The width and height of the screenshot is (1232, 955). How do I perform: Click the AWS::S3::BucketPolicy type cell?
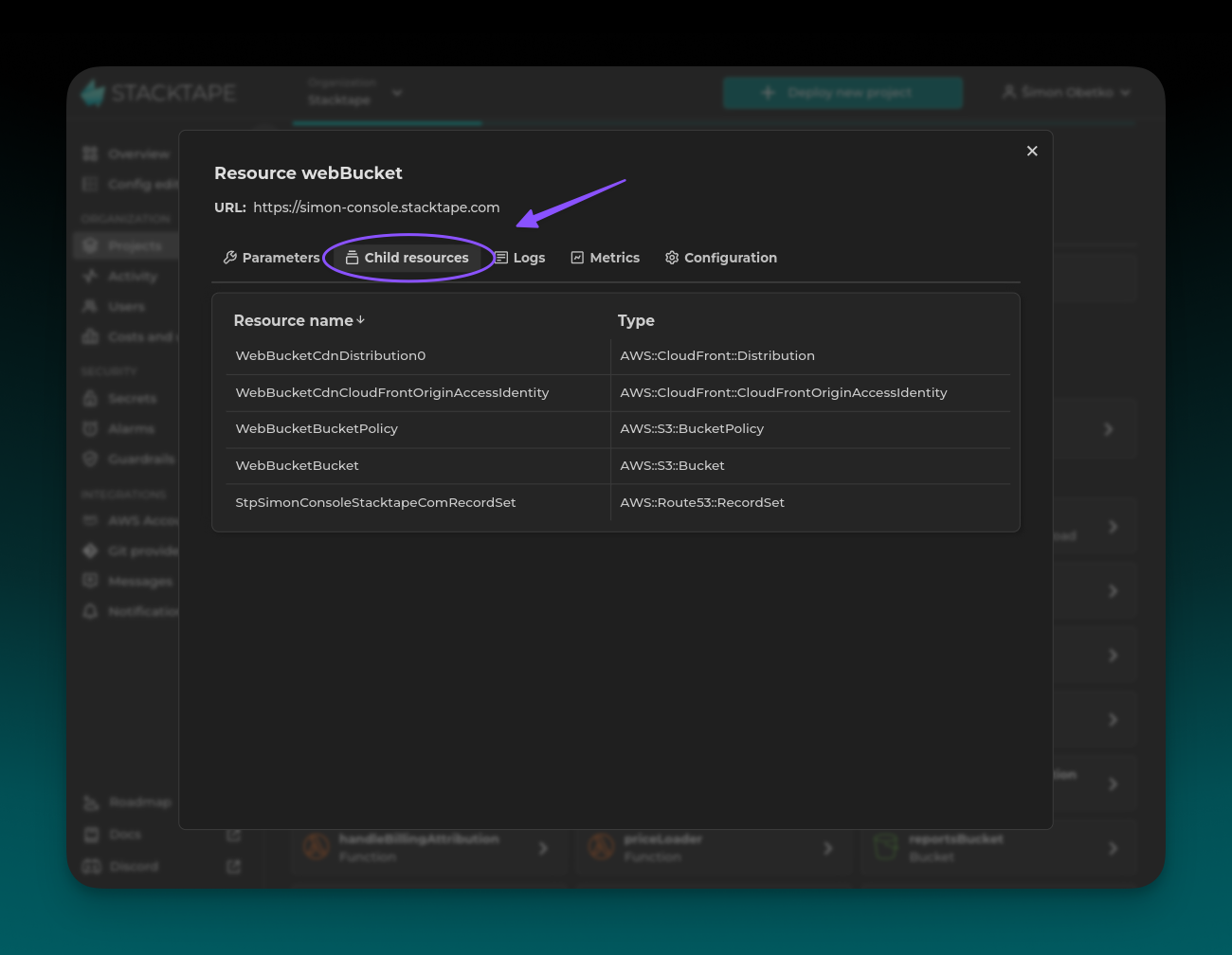pyautogui.click(x=692, y=428)
